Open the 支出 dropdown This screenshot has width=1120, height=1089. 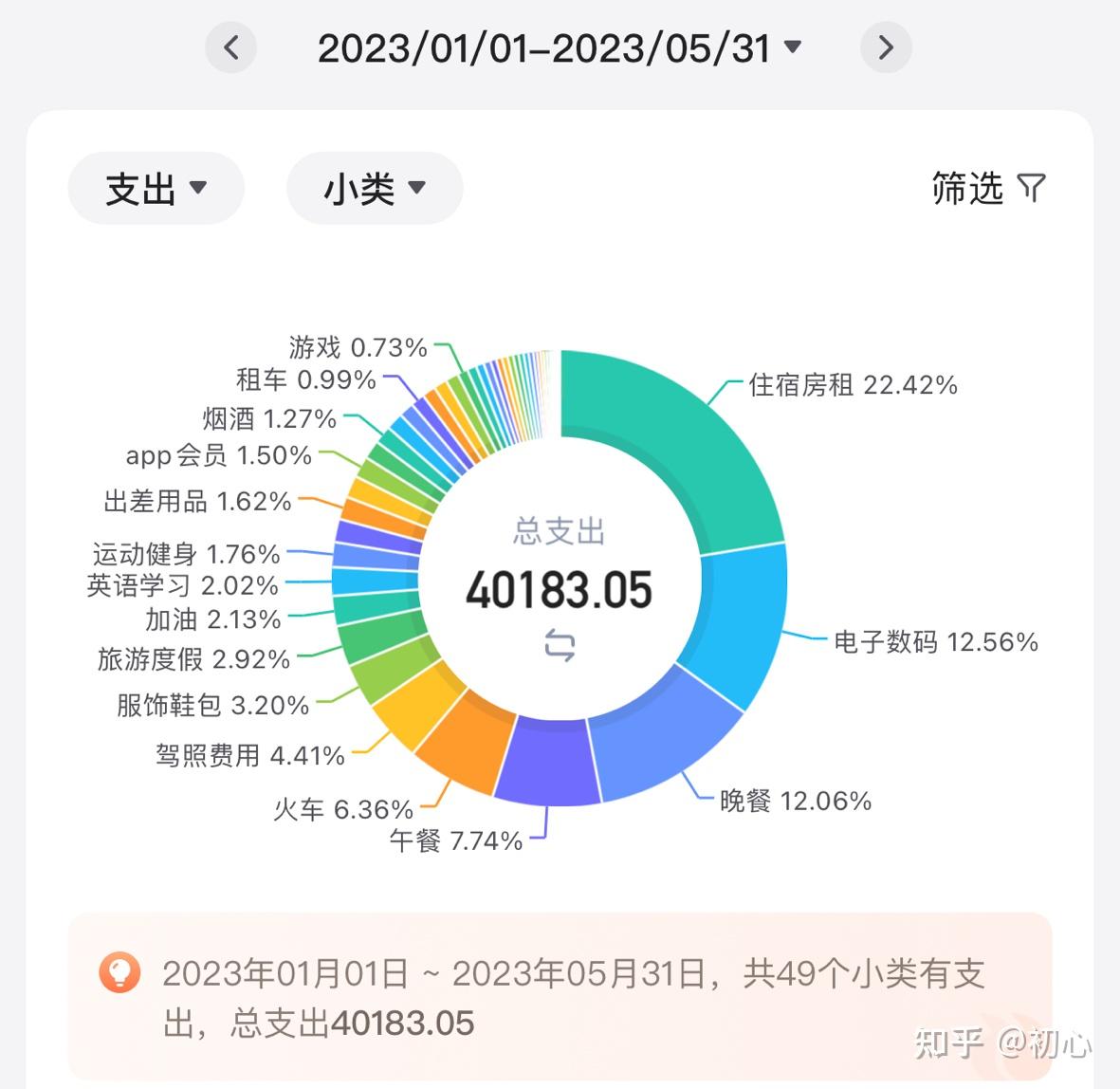155,188
